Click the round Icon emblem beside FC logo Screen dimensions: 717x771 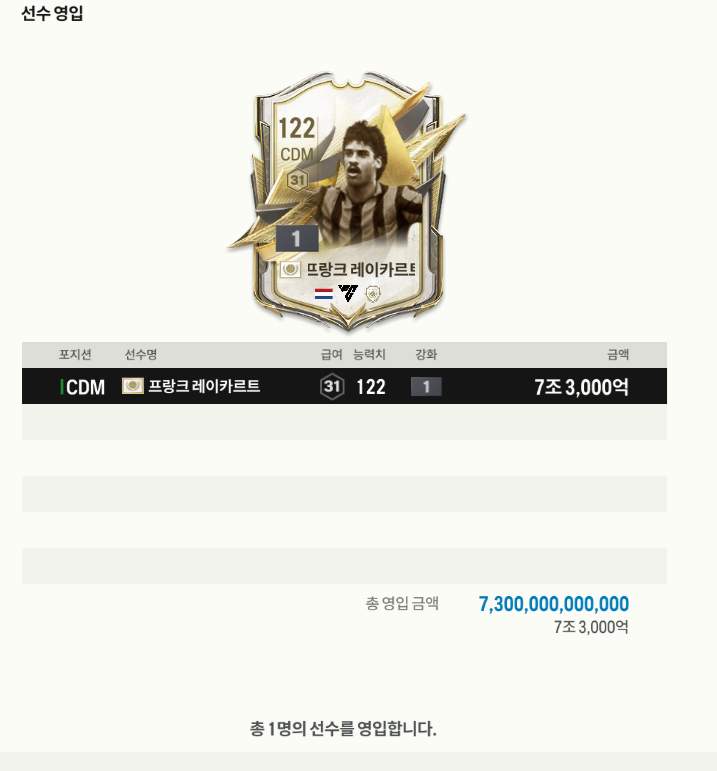[x=373, y=294]
